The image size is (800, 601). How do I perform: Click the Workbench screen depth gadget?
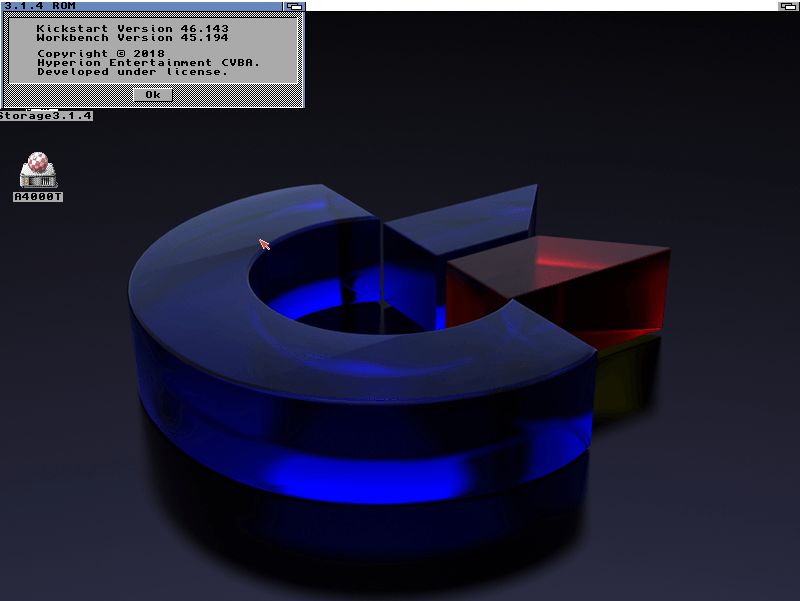click(x=788, y=6)
